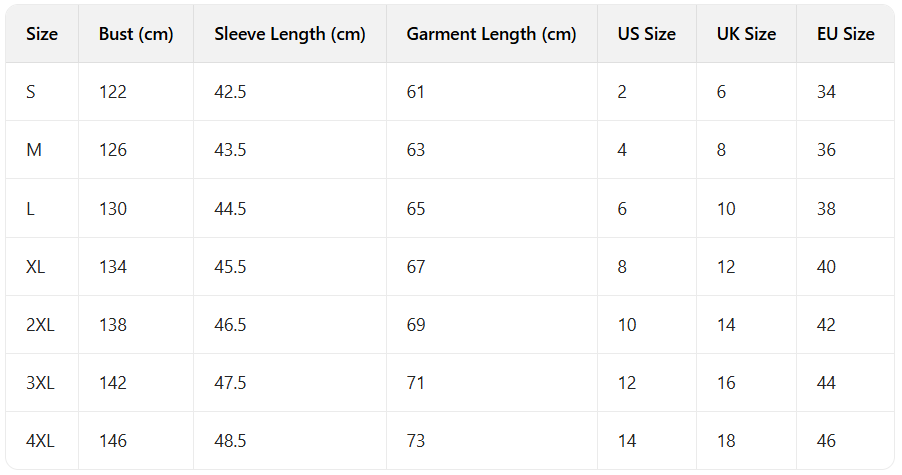The height and width of the screenshot is (475, 902).
Task: Click the US Size column header
Action: (x=646, y=34)
